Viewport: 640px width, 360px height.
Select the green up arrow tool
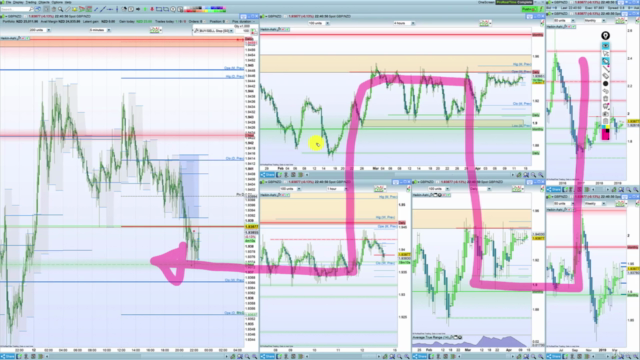[145, 9]
